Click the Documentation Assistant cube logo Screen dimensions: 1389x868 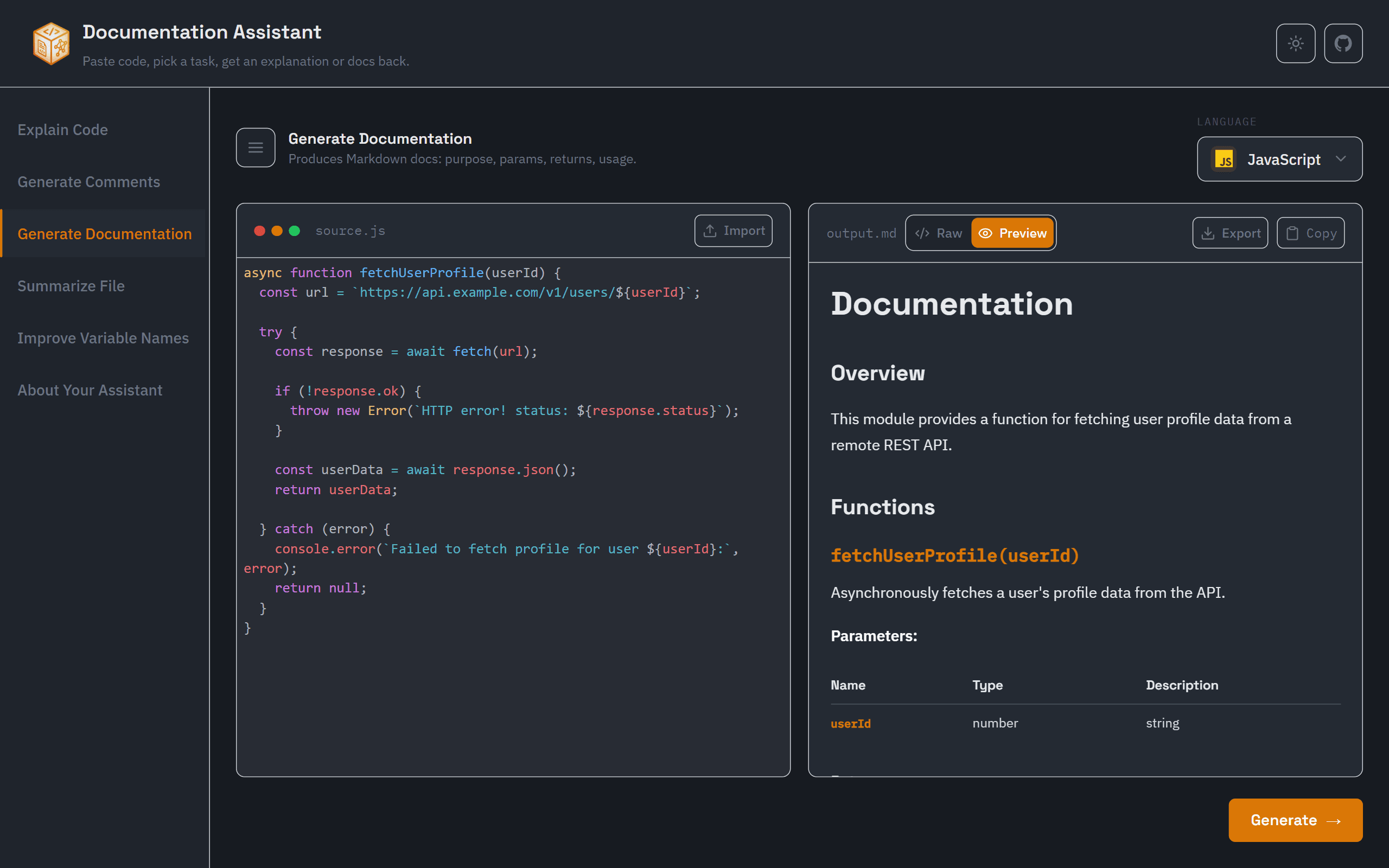(x=51, y=43)
